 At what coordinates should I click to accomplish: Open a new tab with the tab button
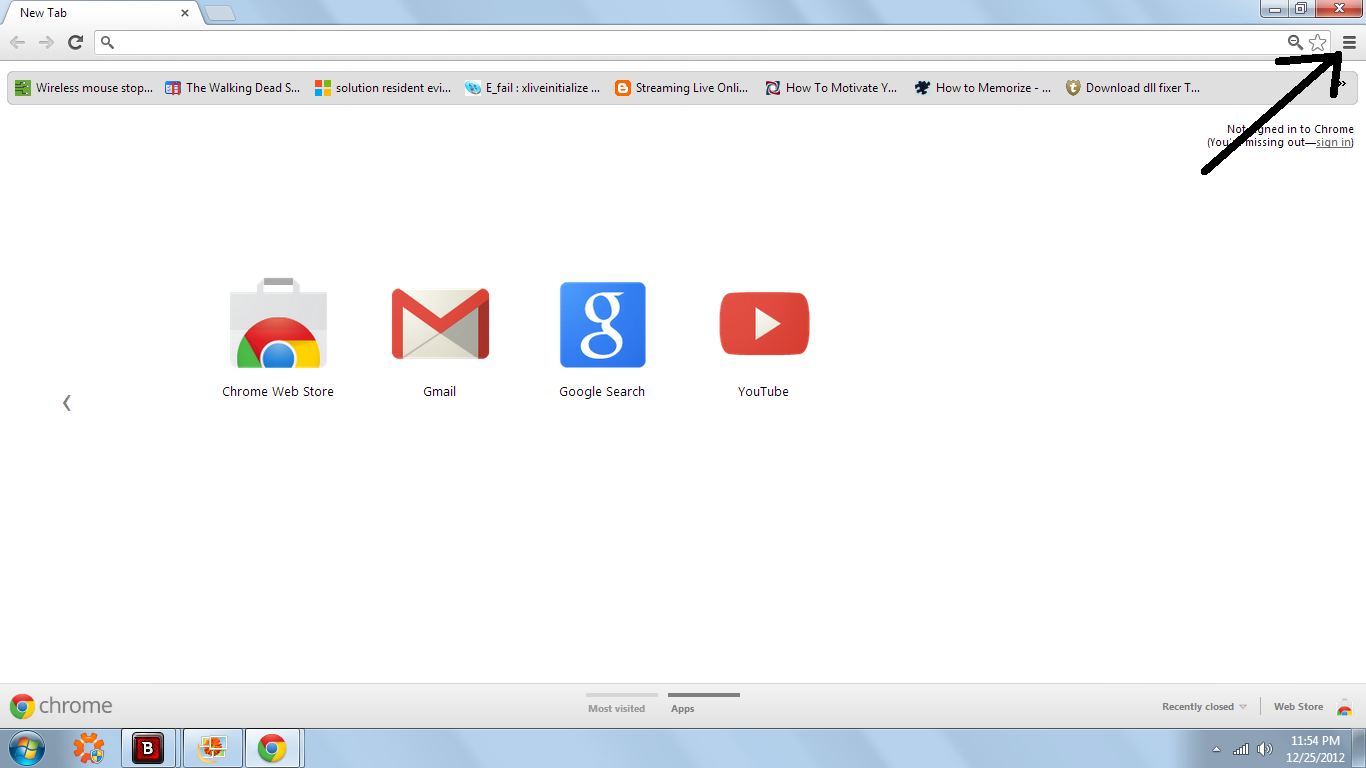[219, 13]
